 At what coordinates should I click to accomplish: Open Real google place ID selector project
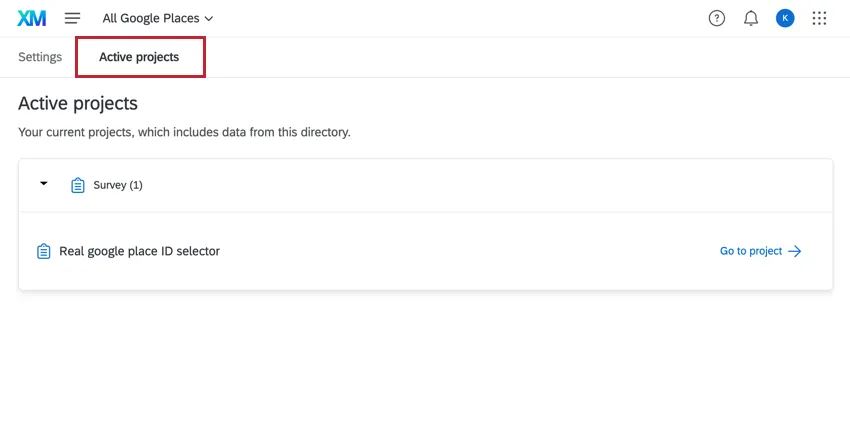pos(139,251)
